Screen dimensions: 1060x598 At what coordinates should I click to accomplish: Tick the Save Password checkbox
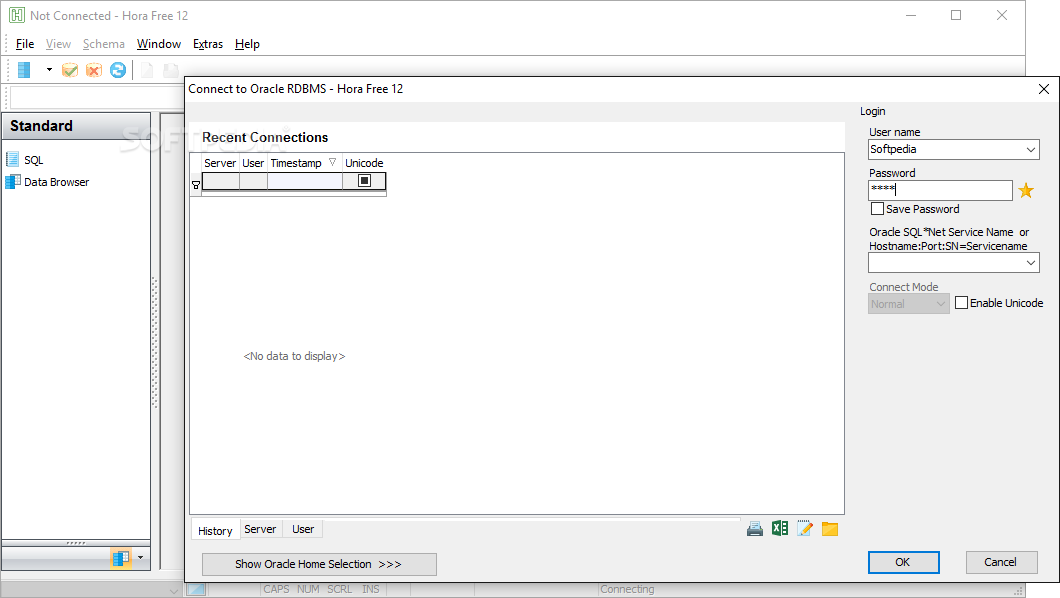(877, 209)
